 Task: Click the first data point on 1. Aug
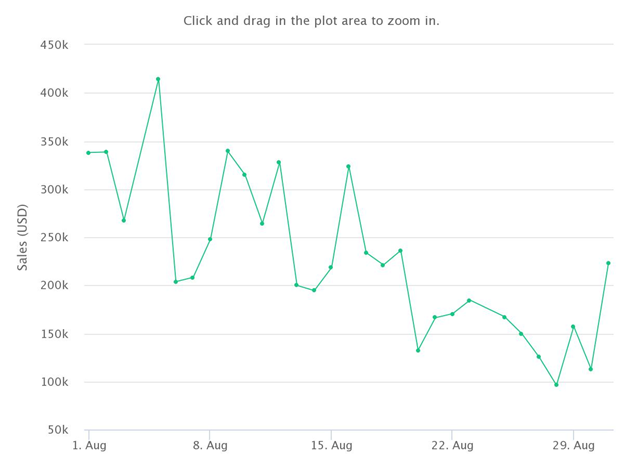88,153
